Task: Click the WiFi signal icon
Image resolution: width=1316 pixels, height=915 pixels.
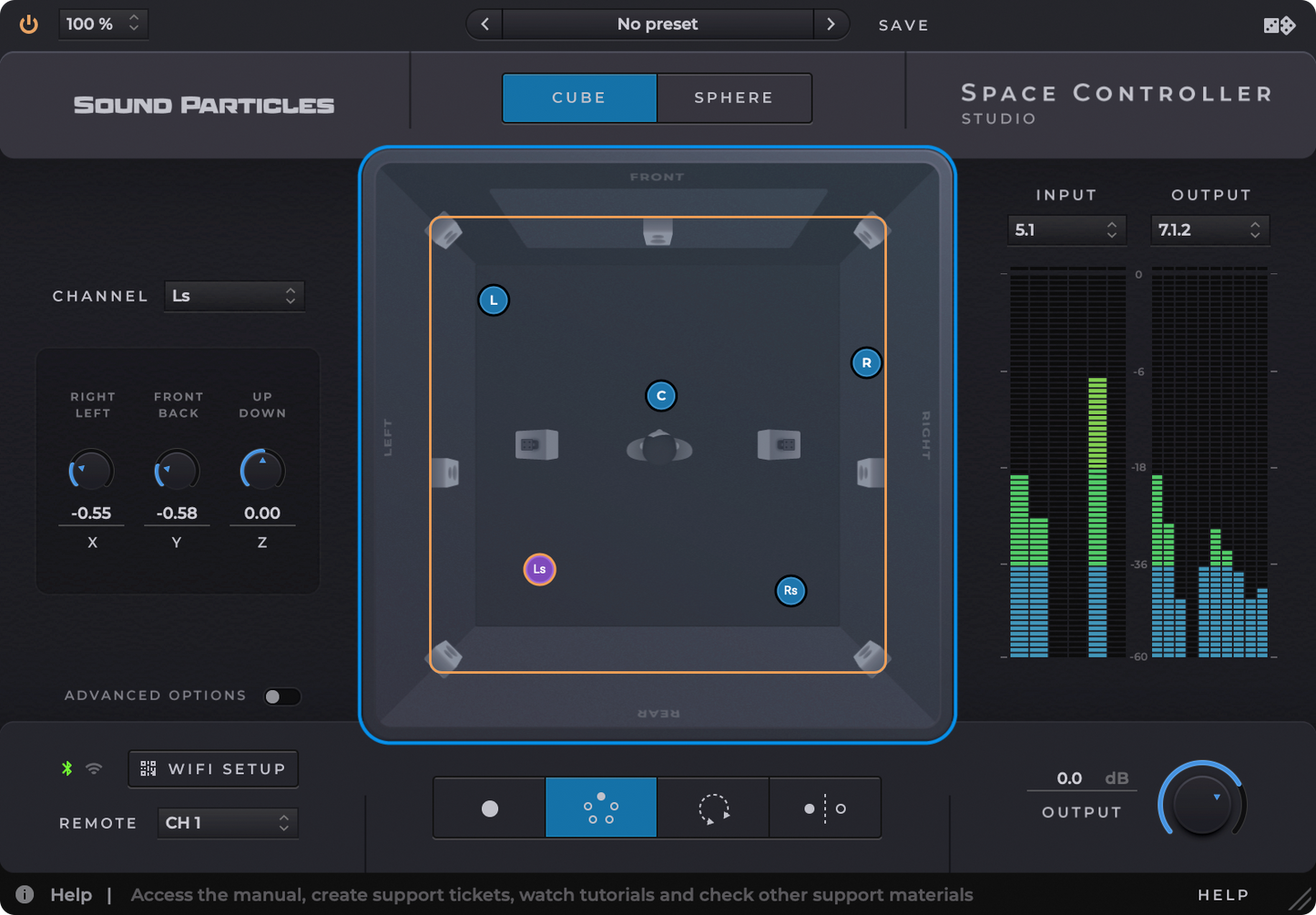Action: coord(94,768)
